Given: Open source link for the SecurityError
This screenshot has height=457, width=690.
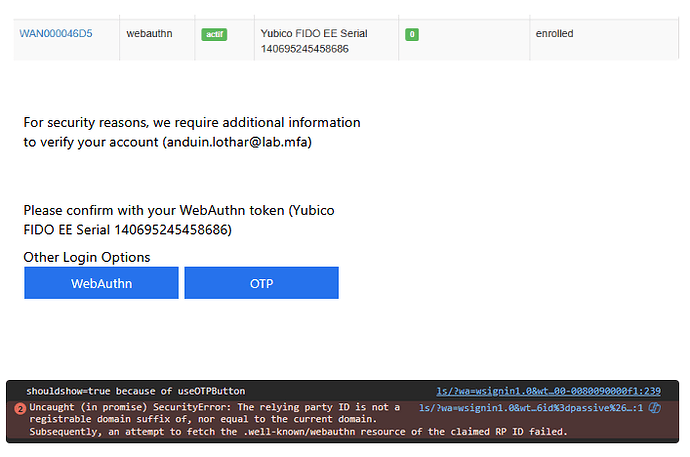Looking at the screenshot, I should [x=531, y=408].
